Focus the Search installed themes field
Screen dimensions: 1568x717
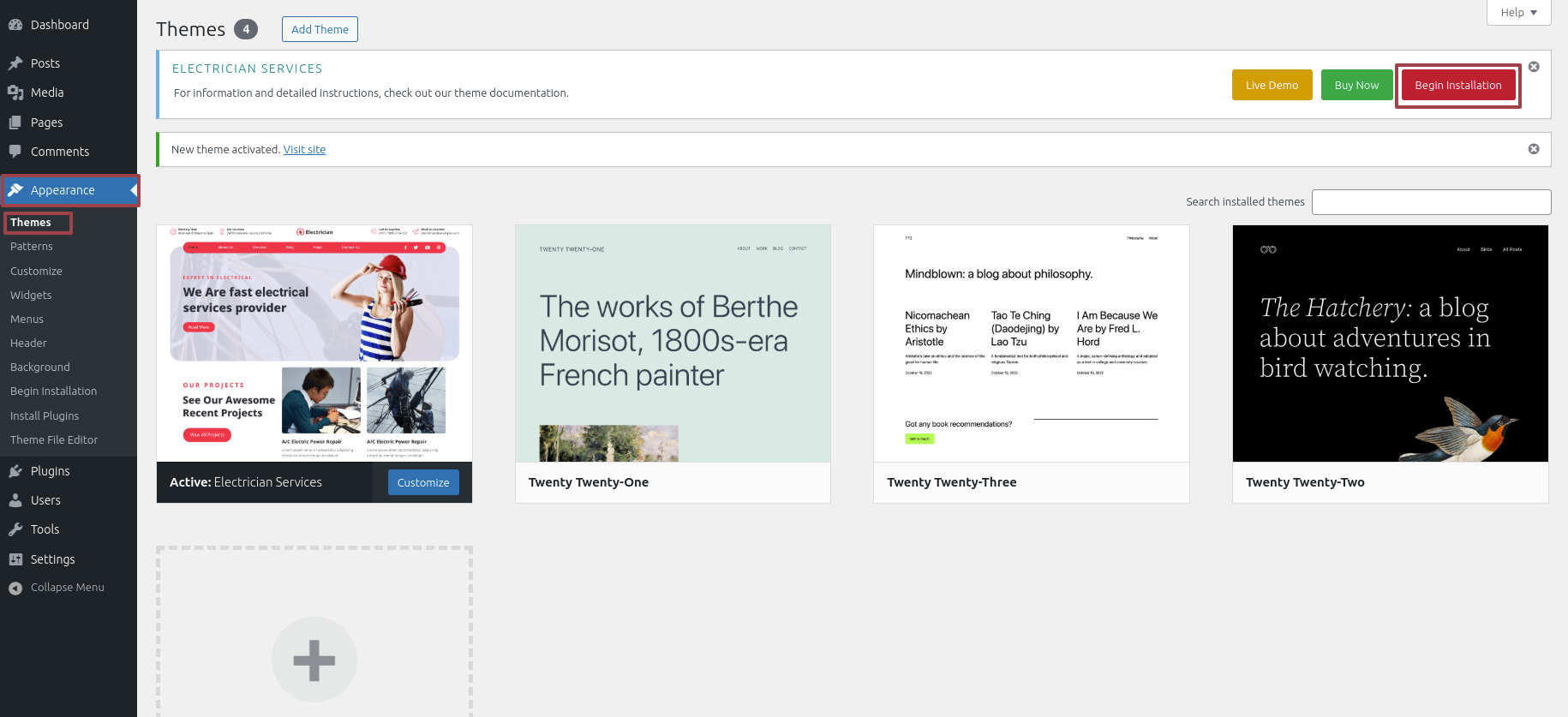[1431, 202]
